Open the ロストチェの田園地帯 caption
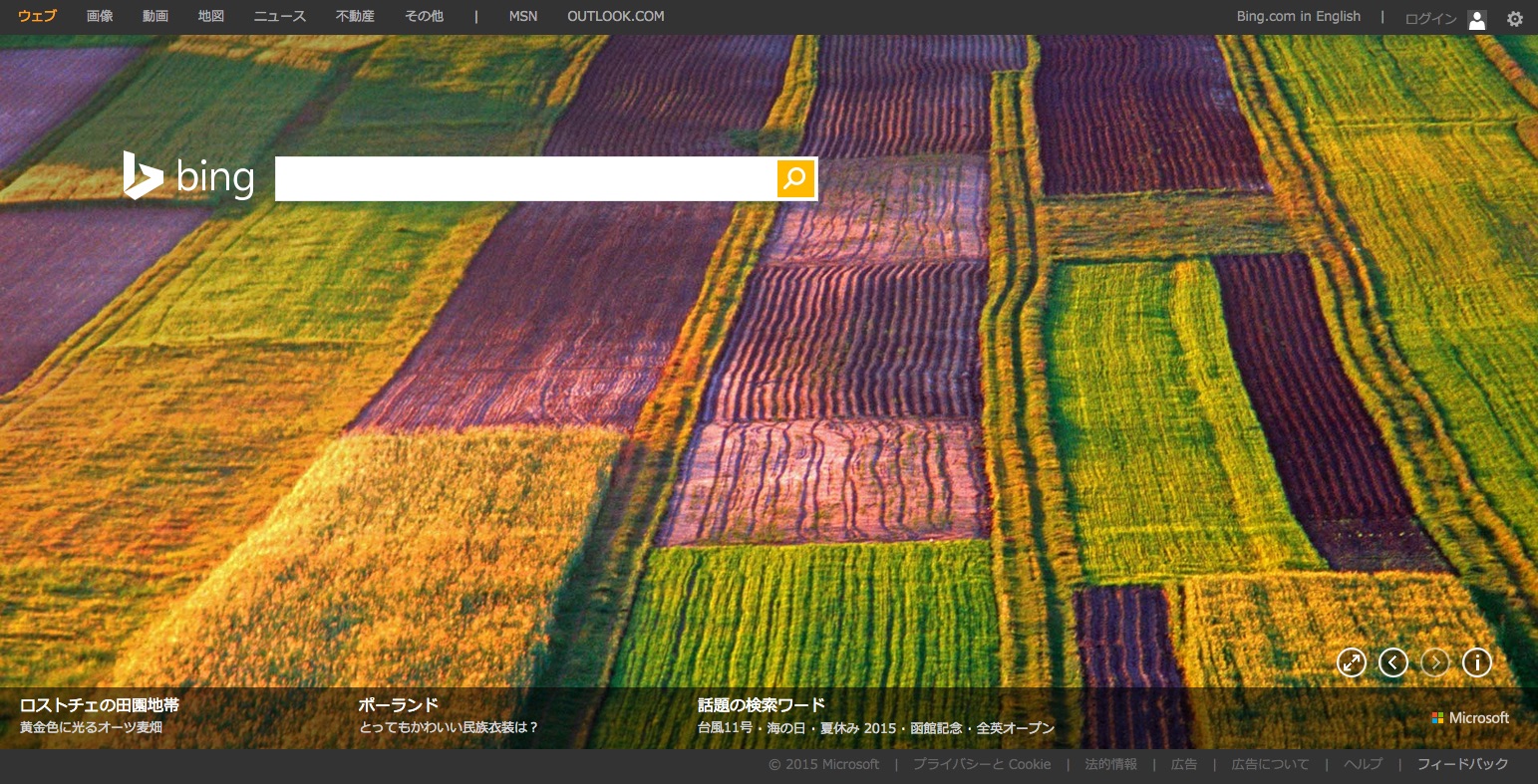The image size is (1538, 784). pos(100,705)
